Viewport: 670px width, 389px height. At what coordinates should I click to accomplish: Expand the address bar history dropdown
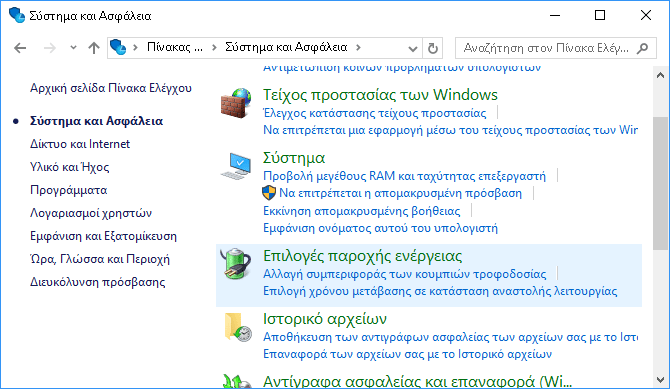pyautogui.click(x=413, y=48)
